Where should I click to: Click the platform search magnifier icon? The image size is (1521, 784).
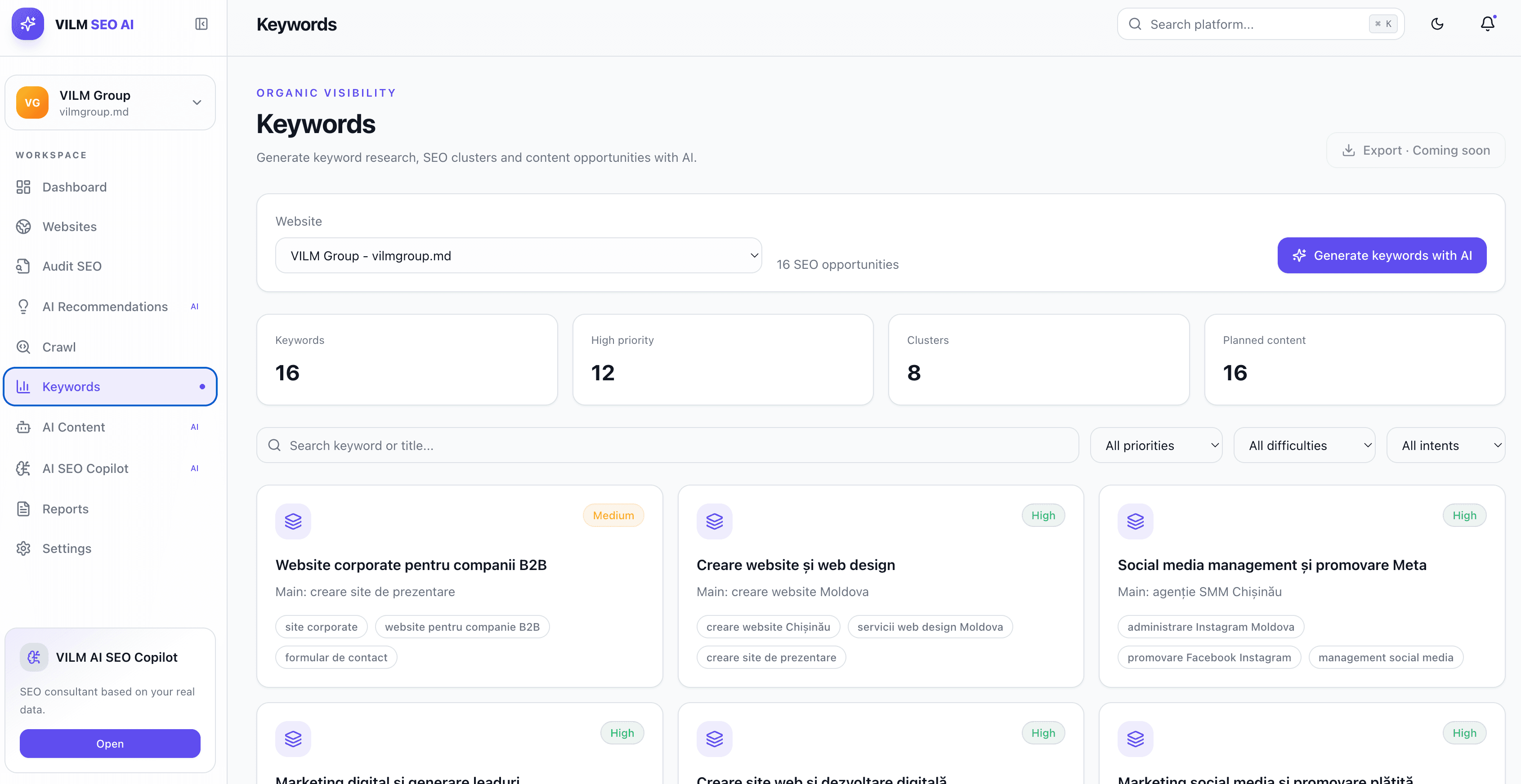(1135, 24)
